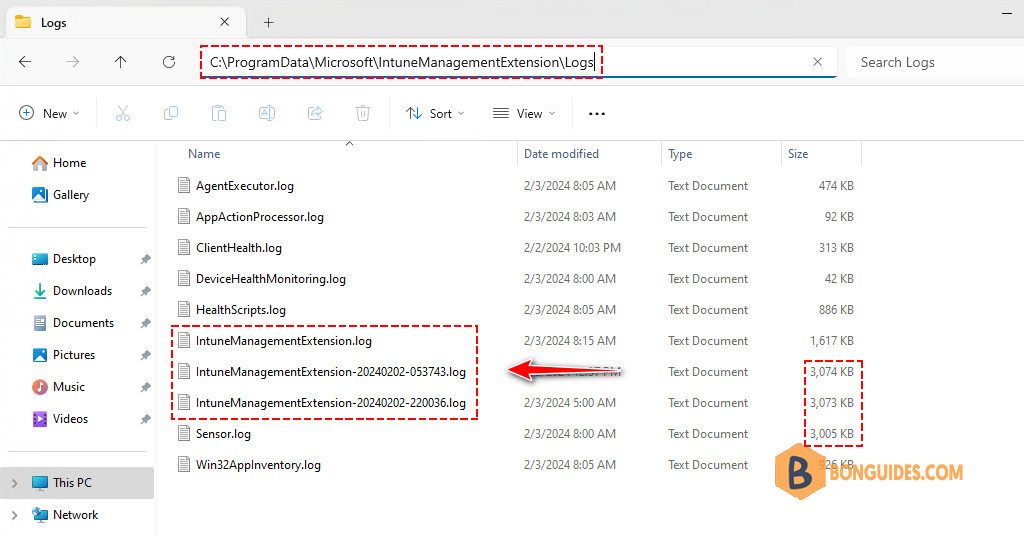Screen dimensions: 1024x537
Task: Click the Sensor.log file icon
Action: pos(184,434)
